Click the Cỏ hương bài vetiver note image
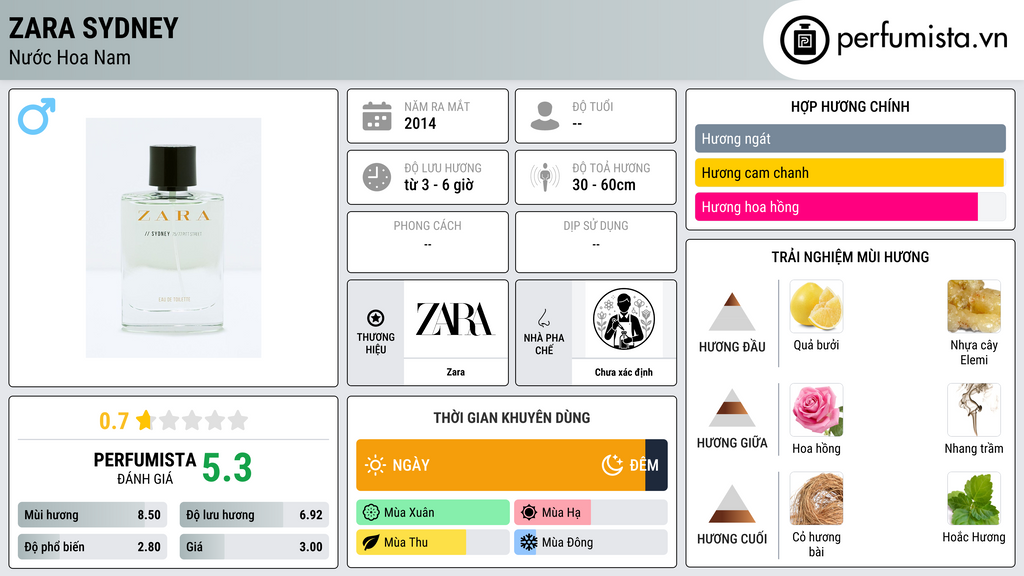The image size is (1024, 576). tap(816, 499)
